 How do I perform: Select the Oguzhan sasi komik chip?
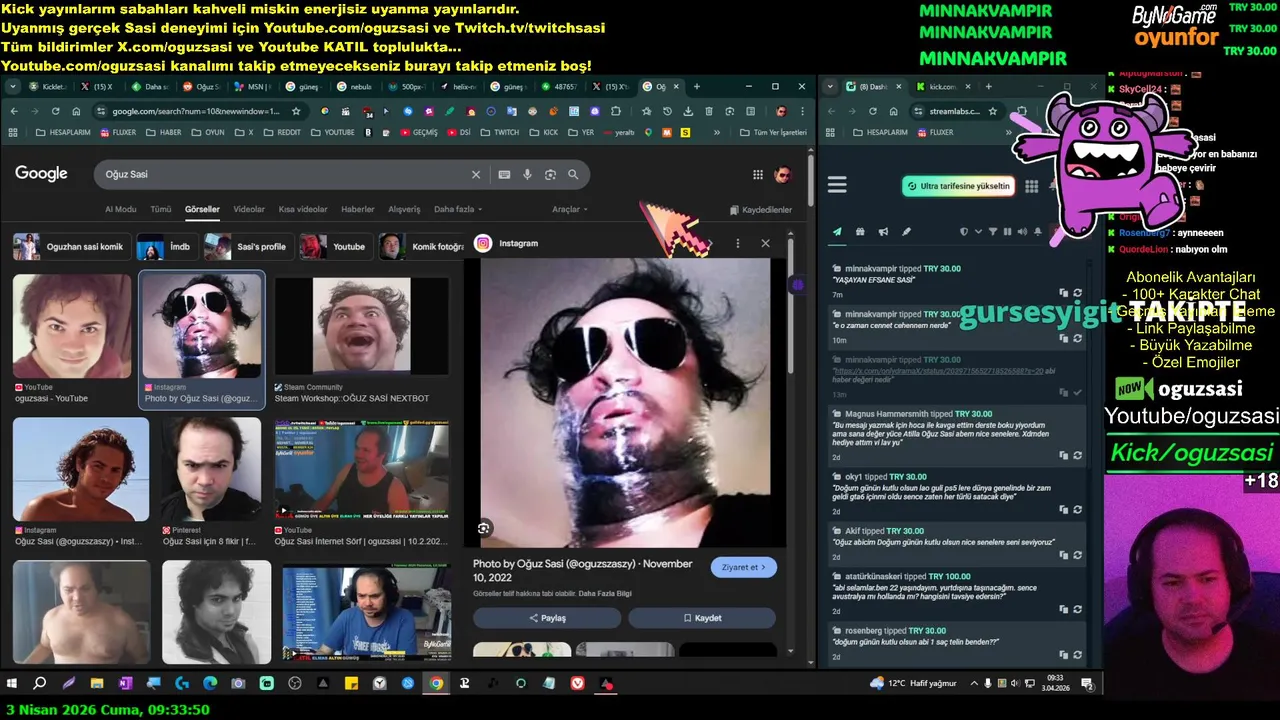pyautogui.click(x=70, y=246)
